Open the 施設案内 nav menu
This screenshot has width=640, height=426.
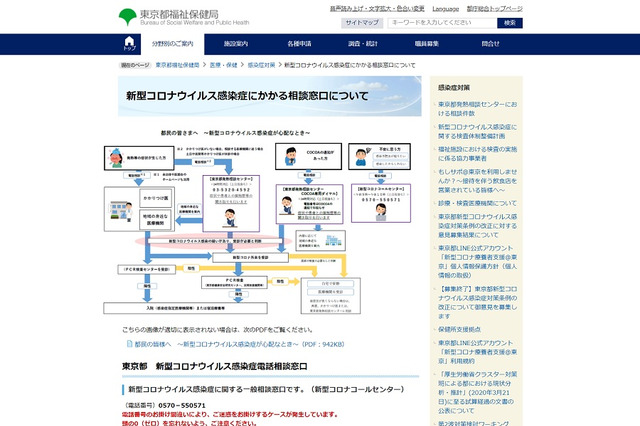[236, 44]
